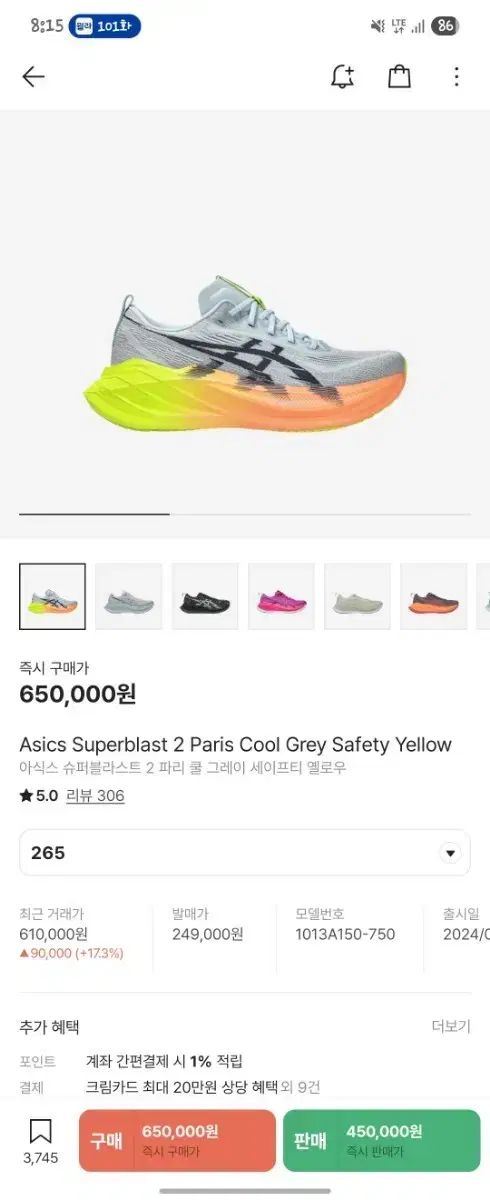Viewport: 490px width, 1200px height.
Task: Tap the 101화 status bar badge
Action: click(x=105, y=26)
